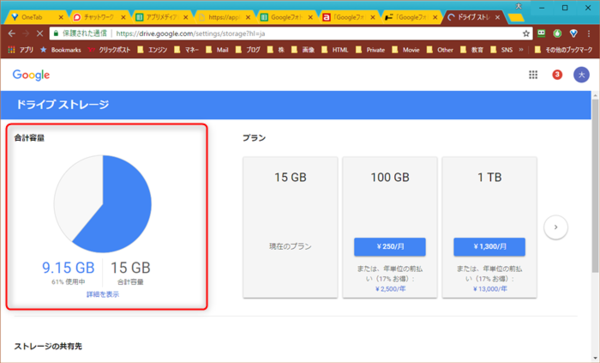Click the Chrome user profile icon in title bar
600x363 pixels.
point(519,7)
